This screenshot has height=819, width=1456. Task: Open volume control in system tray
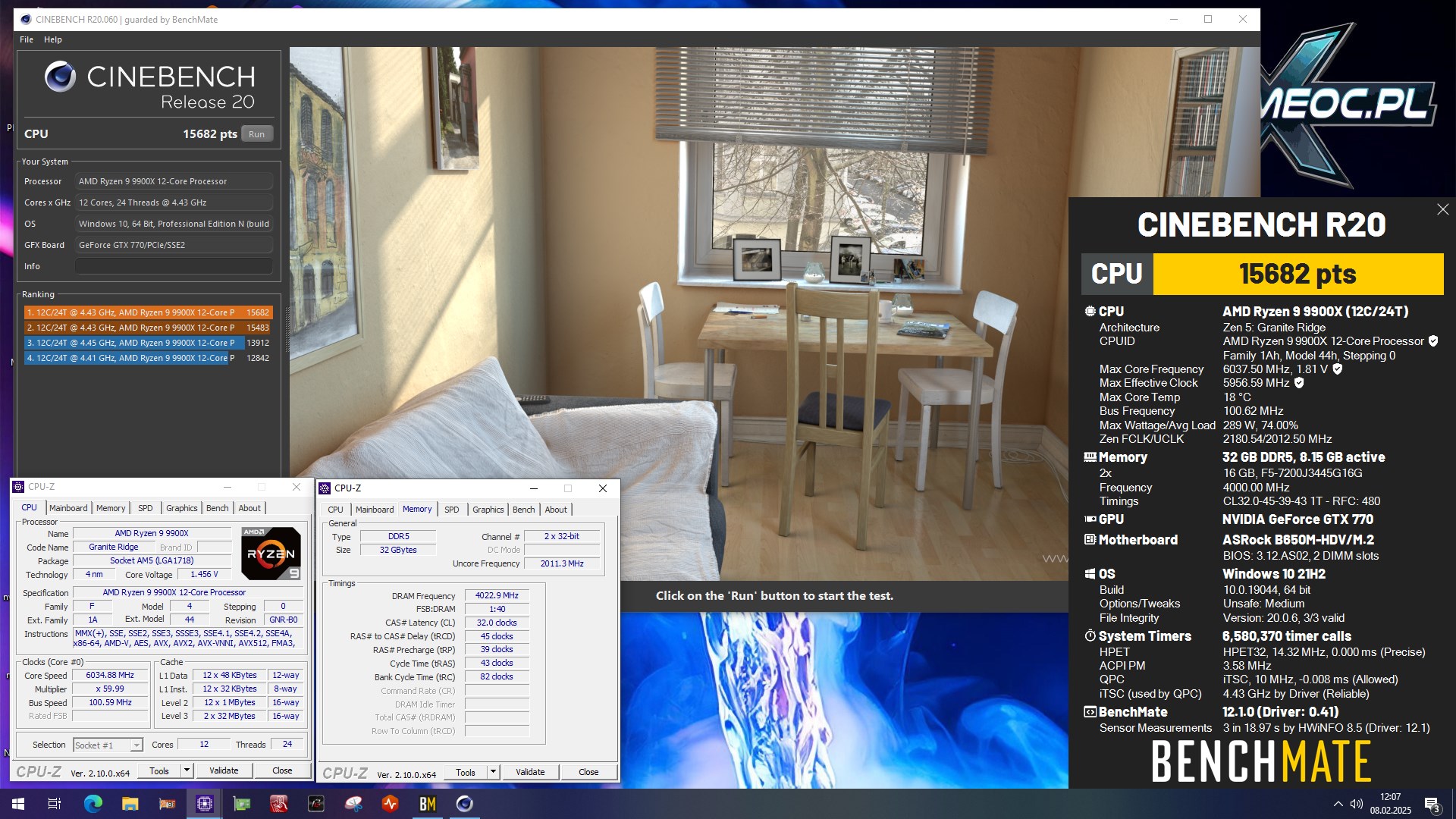click(x=1357, y=804)
